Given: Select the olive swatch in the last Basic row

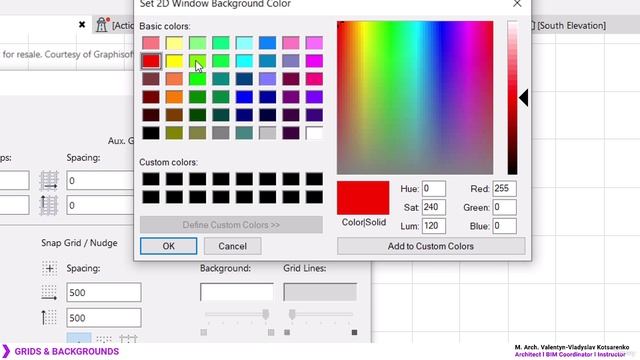Looking at the screenshot, I should (174, 133).
